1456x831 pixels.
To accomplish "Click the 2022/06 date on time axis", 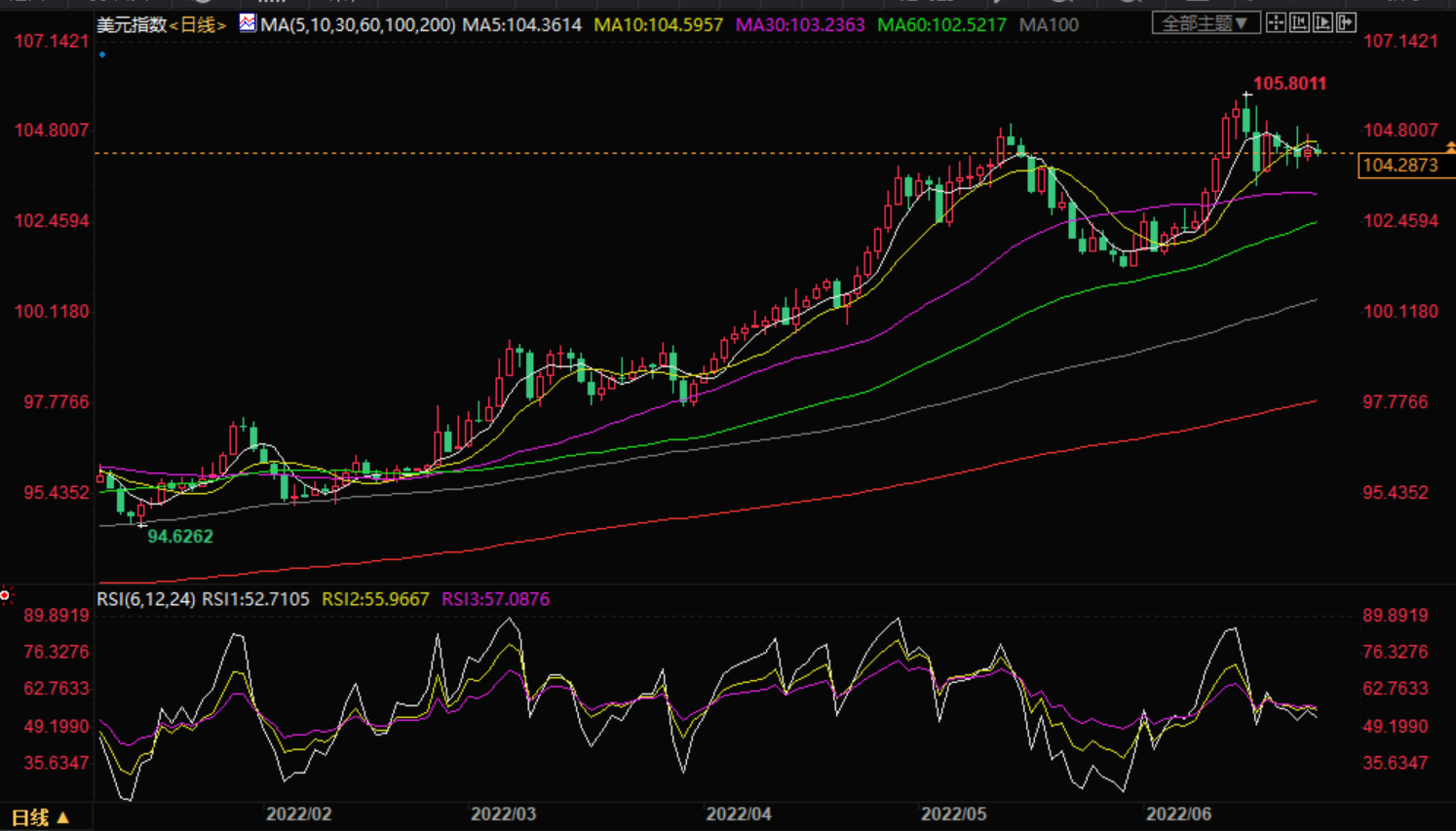I will coord(1178,813).
